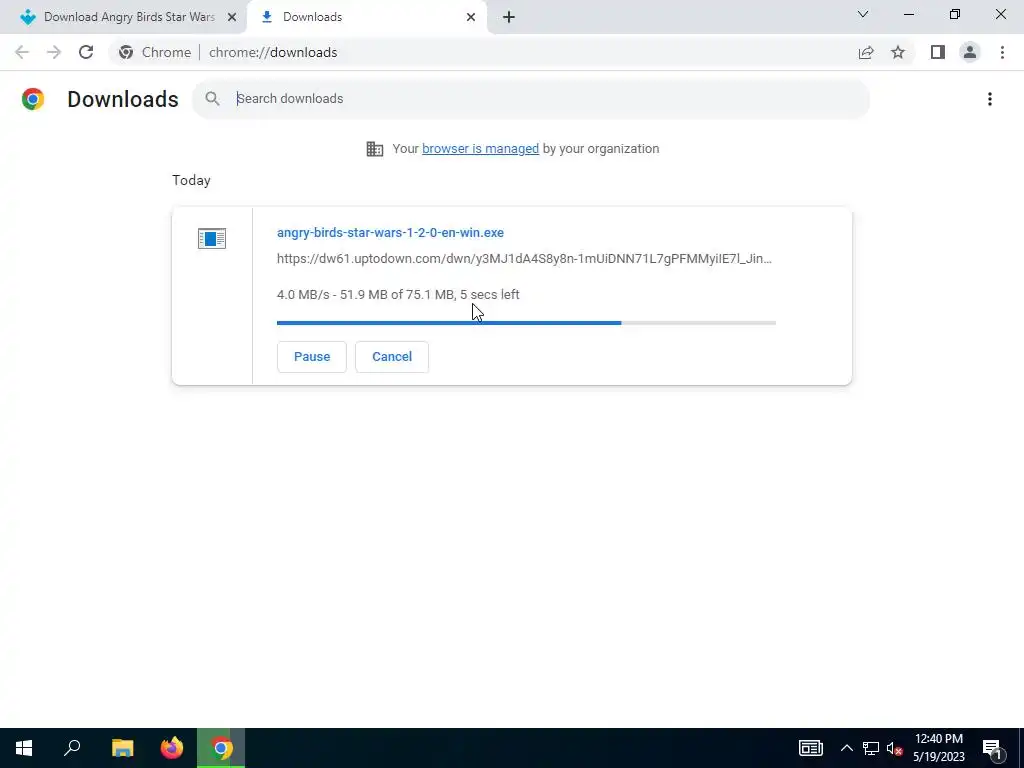The width and height of the screenshot is (1024, 768).
Task: Open the Downloads page more actions menu
Action: click(x=989, y=99)
